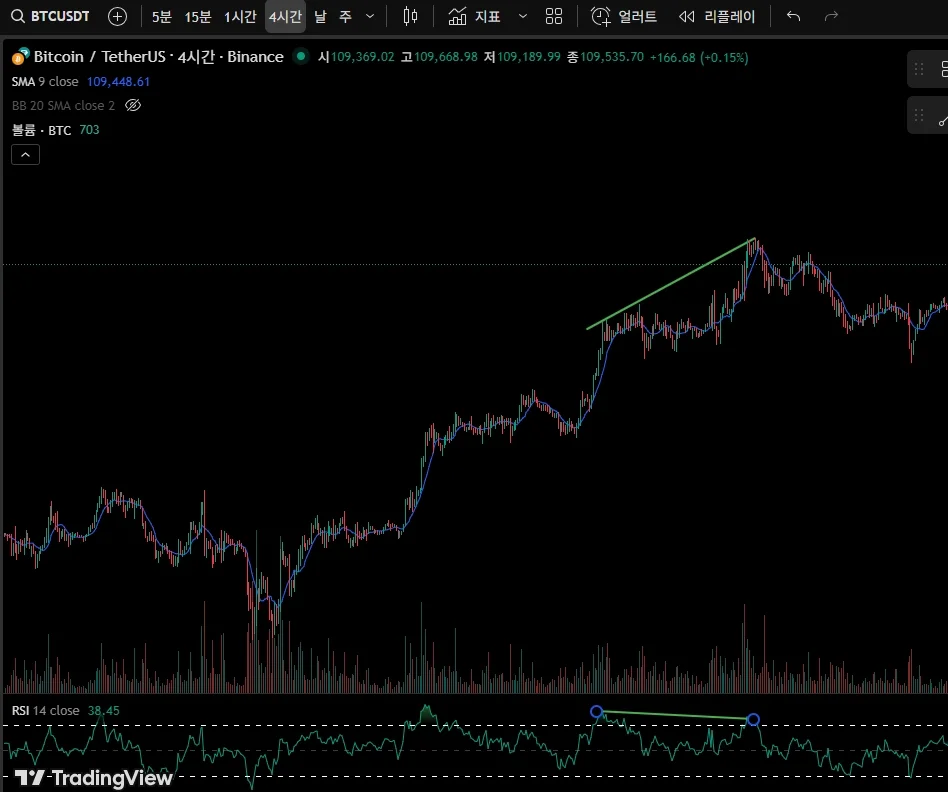Expand the timeframe dropdown chevron

pyautogui.click(x=370, y=16)
